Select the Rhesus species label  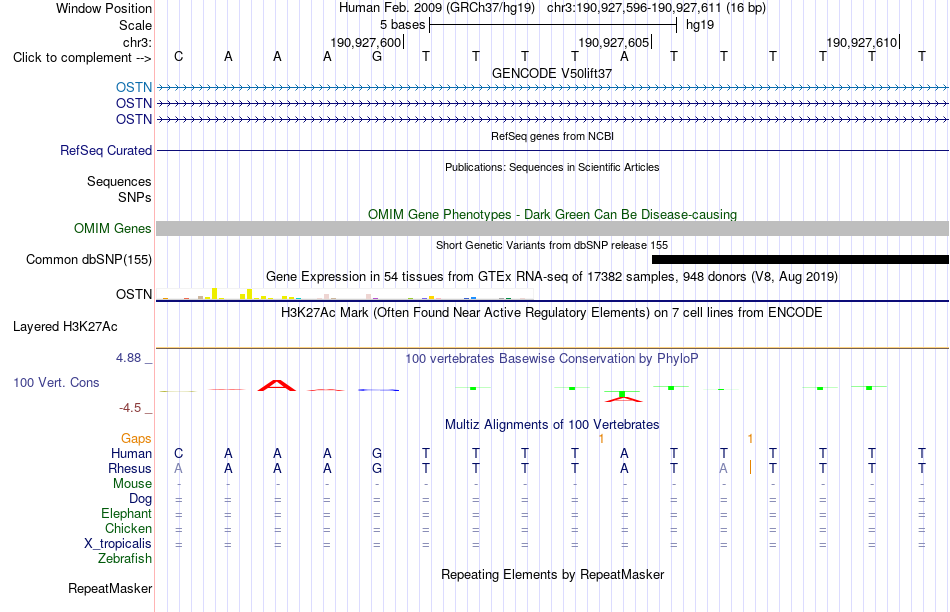click(129, 468)
